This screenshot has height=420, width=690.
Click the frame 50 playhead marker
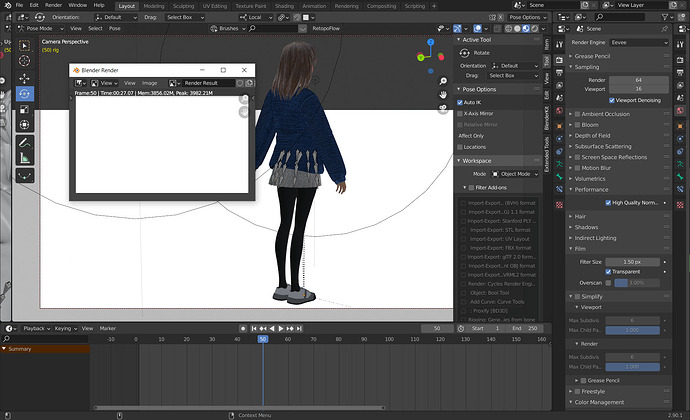[263, 339]
